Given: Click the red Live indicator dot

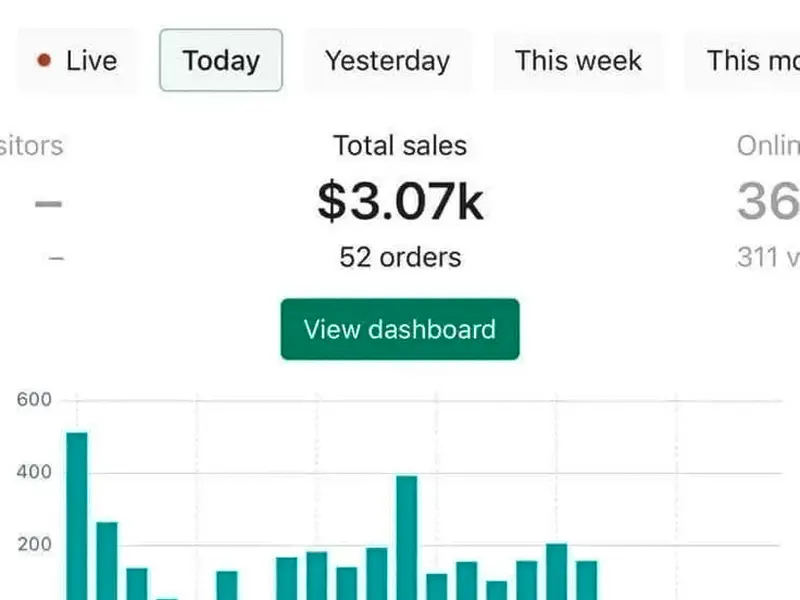Looking at the screenshot, I should click(43, 61).
